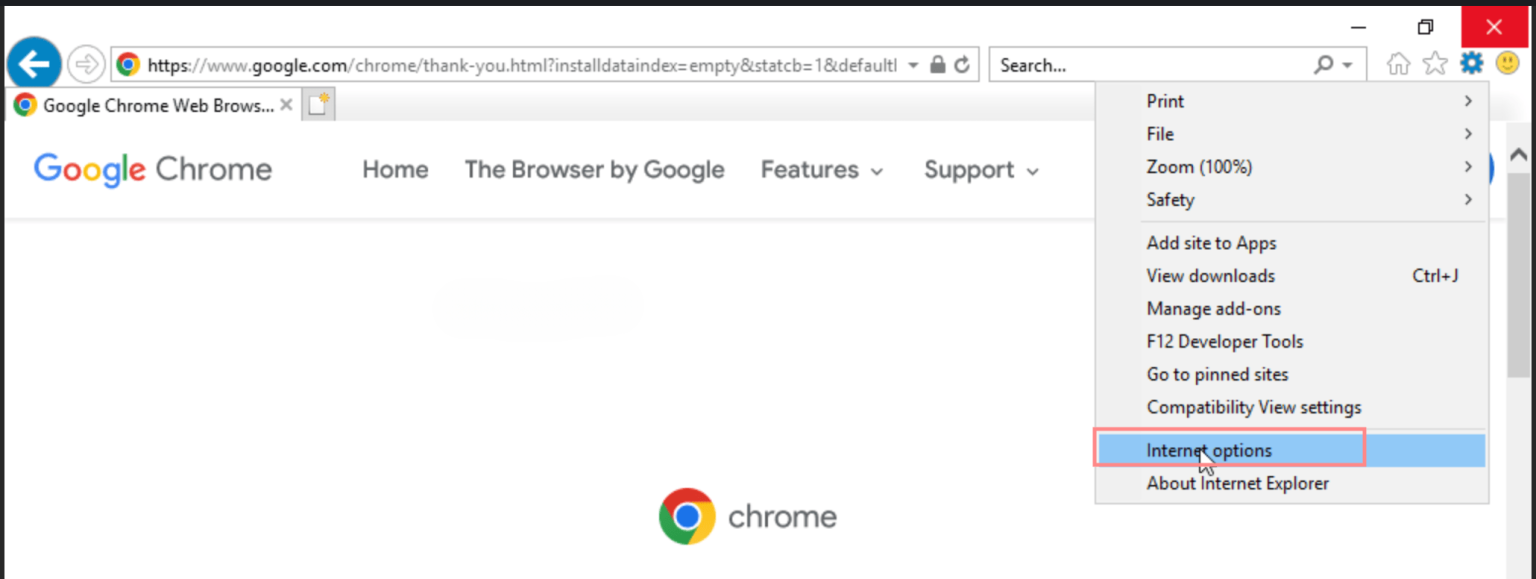Image resolution: width=1536 pixels, height=579 pixels.
Task: Expand the Features navigation dropdown
Action: click(x=821, y=169)
